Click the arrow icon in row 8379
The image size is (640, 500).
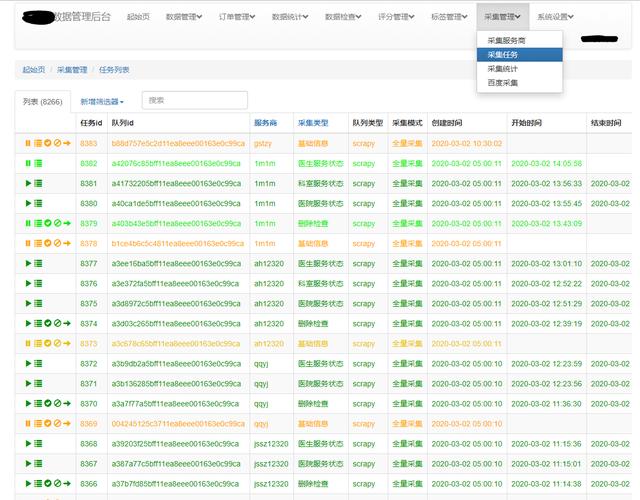click(67, 223)
